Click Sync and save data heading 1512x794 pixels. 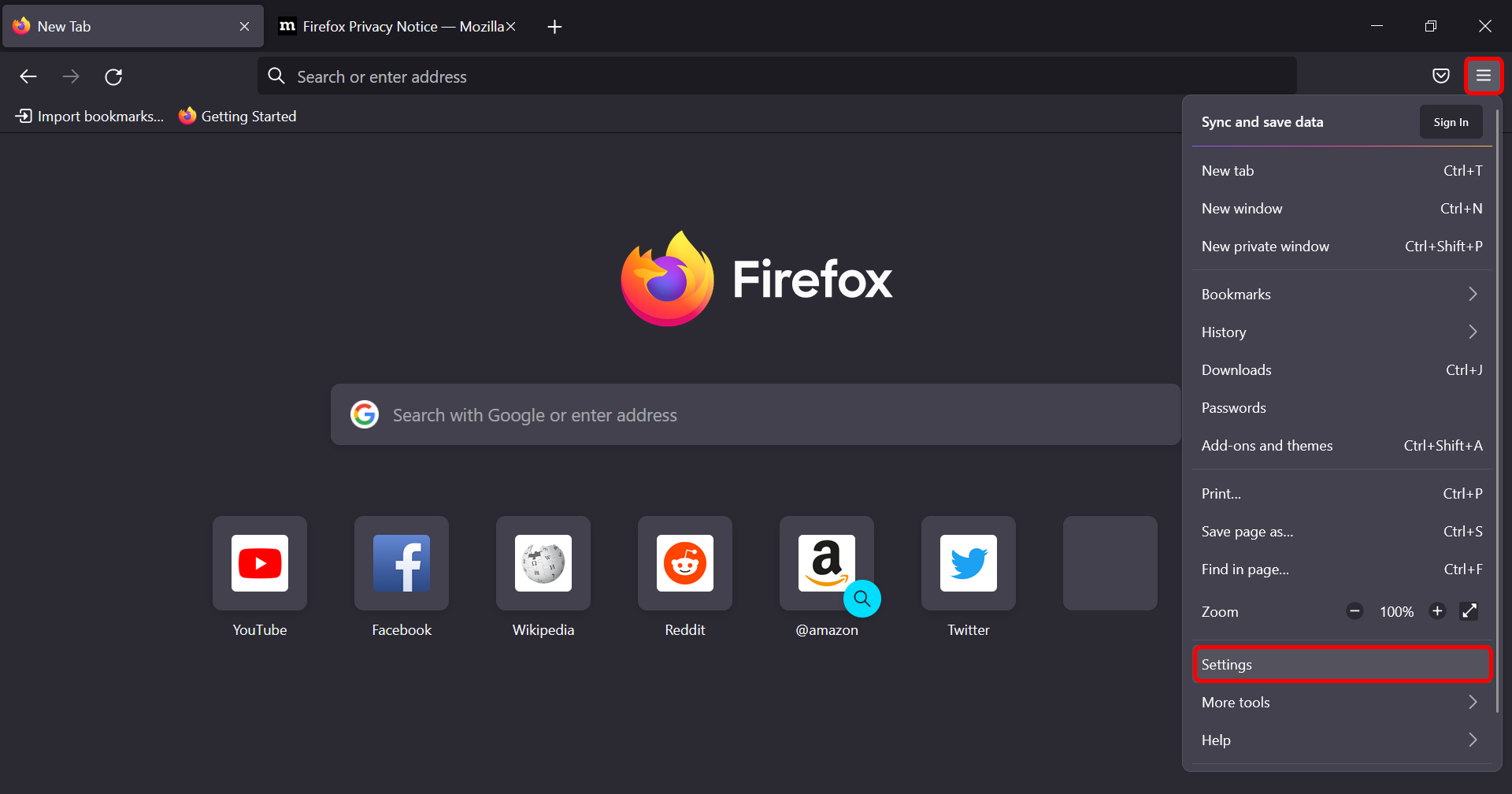(1262, 122)
